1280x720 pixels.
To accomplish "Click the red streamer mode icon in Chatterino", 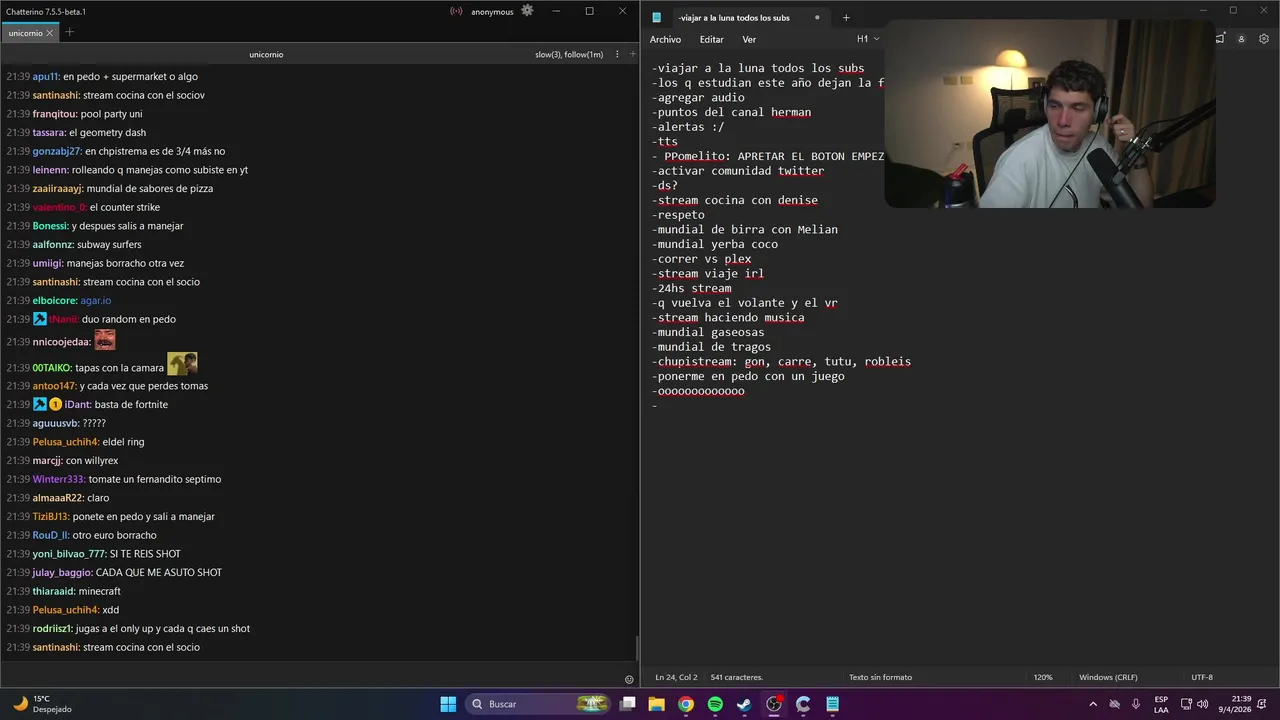I will tap(456, 12).
